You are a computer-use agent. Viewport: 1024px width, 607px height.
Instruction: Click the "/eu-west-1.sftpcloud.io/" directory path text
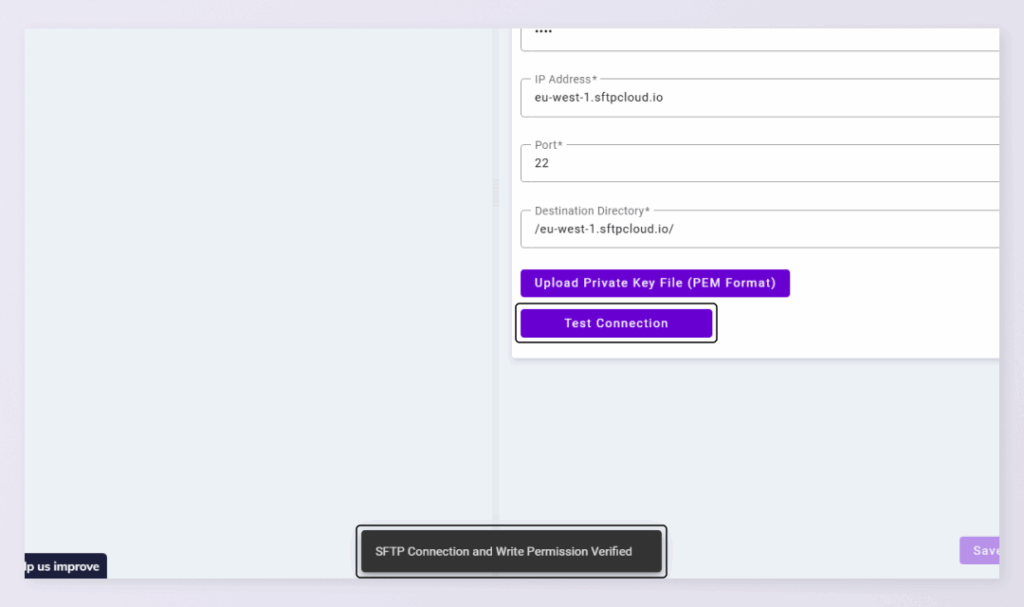[604, 229]
